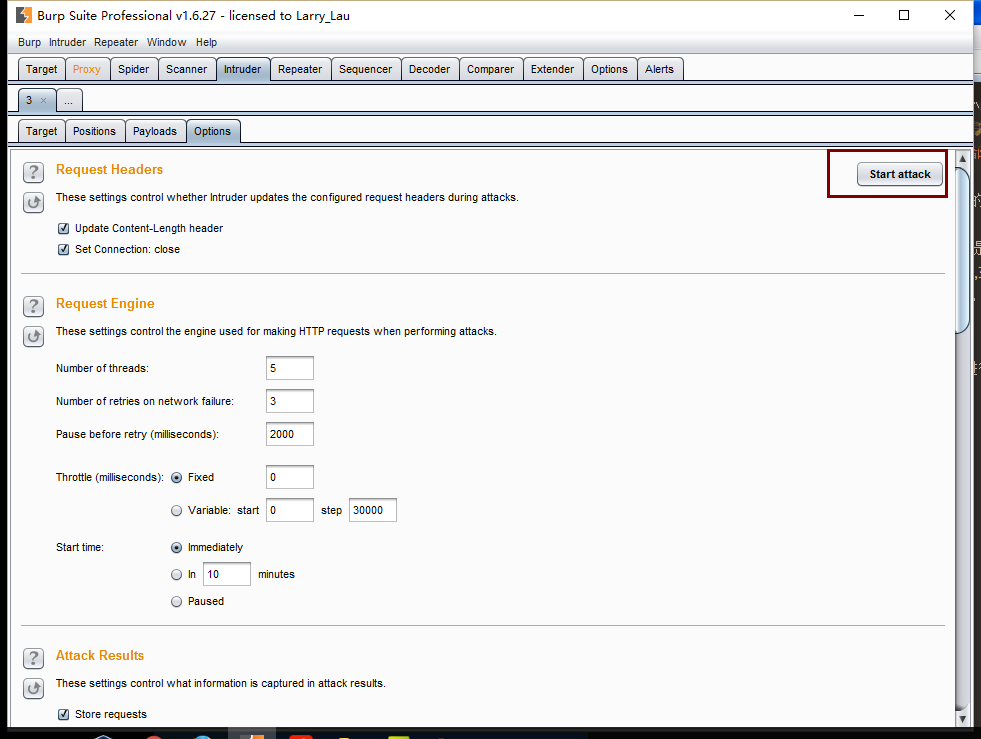The height and width of the screenshot is (739, 981).
Task: Switch to Decoder tab
Action: coord(429,69)
